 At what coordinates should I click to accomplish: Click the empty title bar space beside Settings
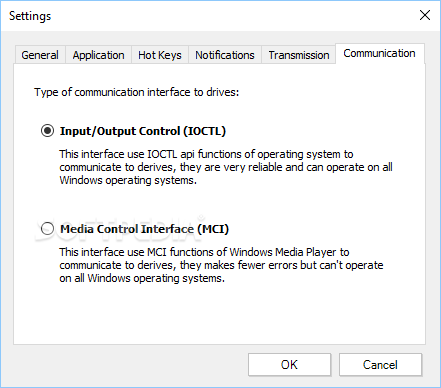pyautogui.click(x=233, y=15)
